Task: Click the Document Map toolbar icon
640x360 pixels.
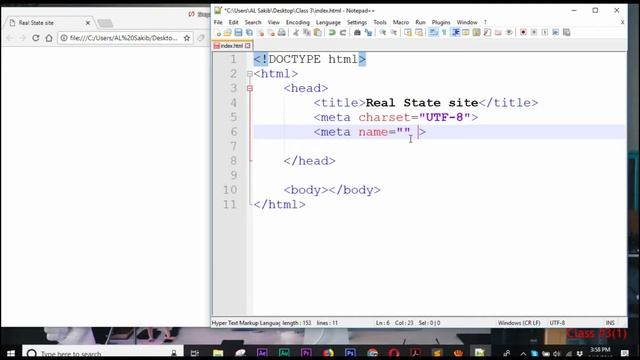Action: click(476, 33)
